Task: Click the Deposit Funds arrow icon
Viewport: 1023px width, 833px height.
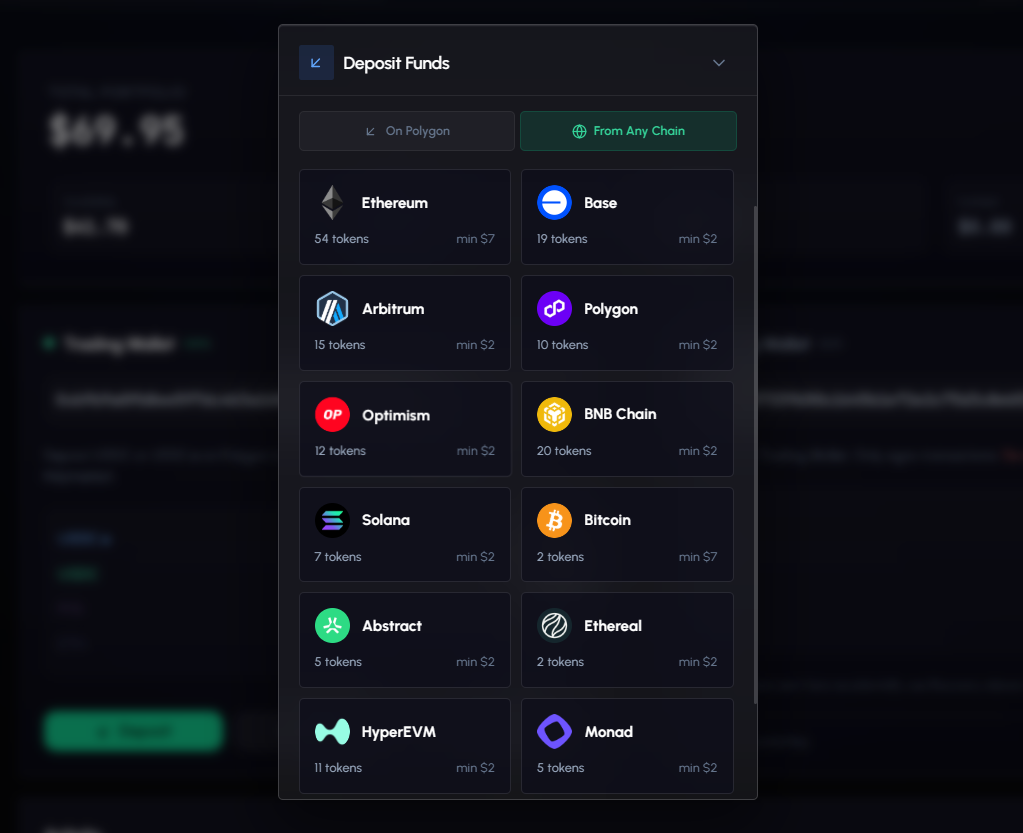Action: coord(316,63)
